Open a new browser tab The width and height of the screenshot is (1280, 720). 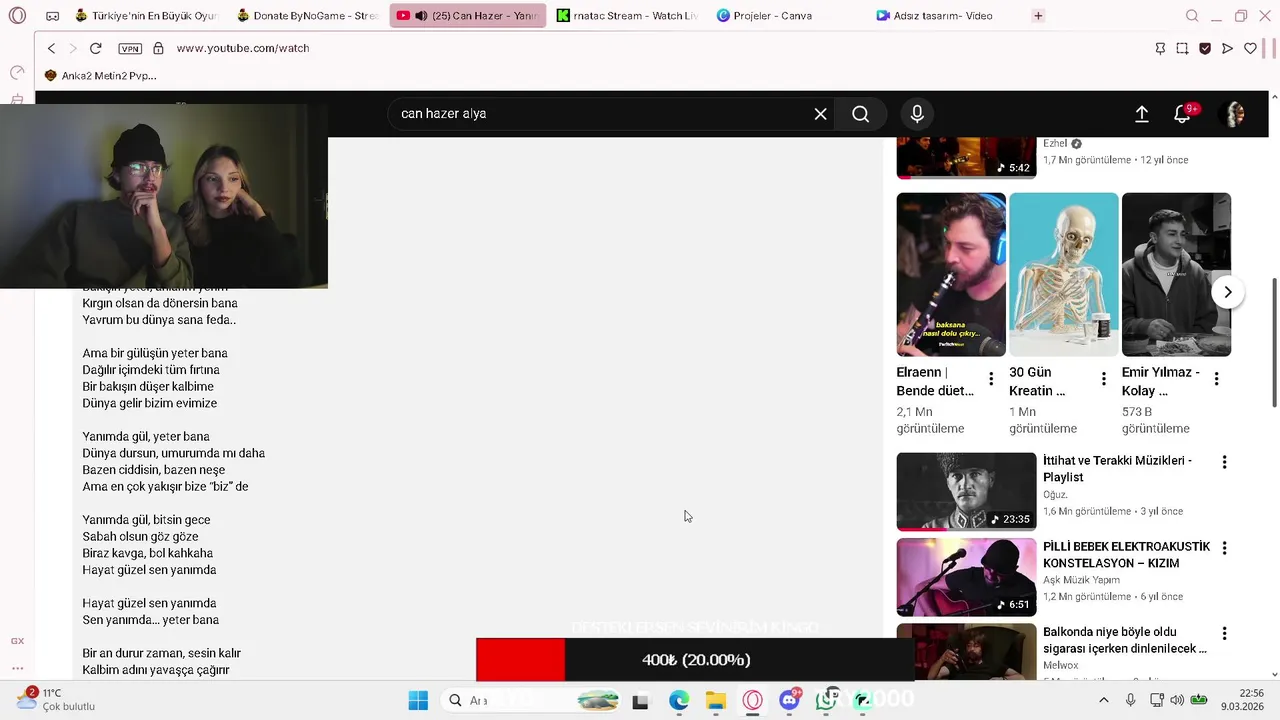1038,16
